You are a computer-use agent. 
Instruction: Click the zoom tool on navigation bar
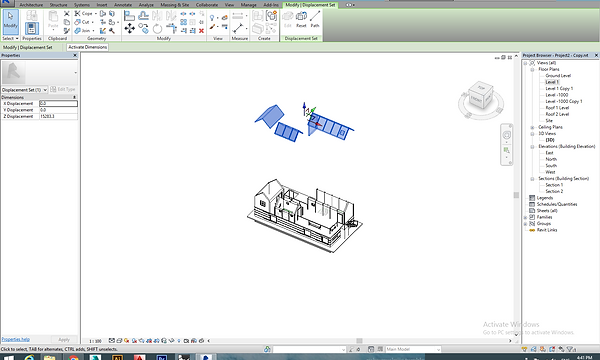point(506,150)
